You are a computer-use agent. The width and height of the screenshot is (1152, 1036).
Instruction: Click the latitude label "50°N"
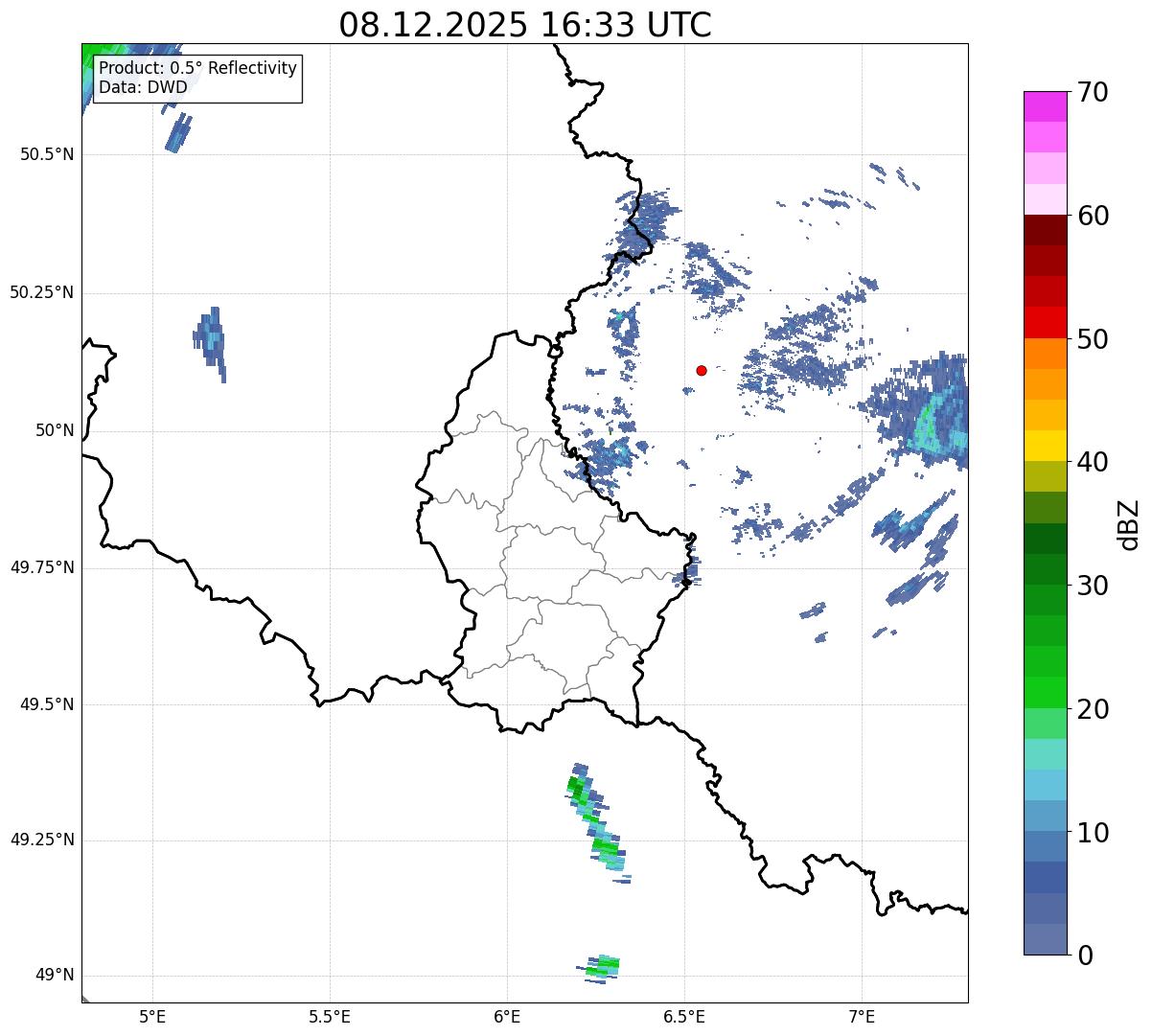[55, 430]
